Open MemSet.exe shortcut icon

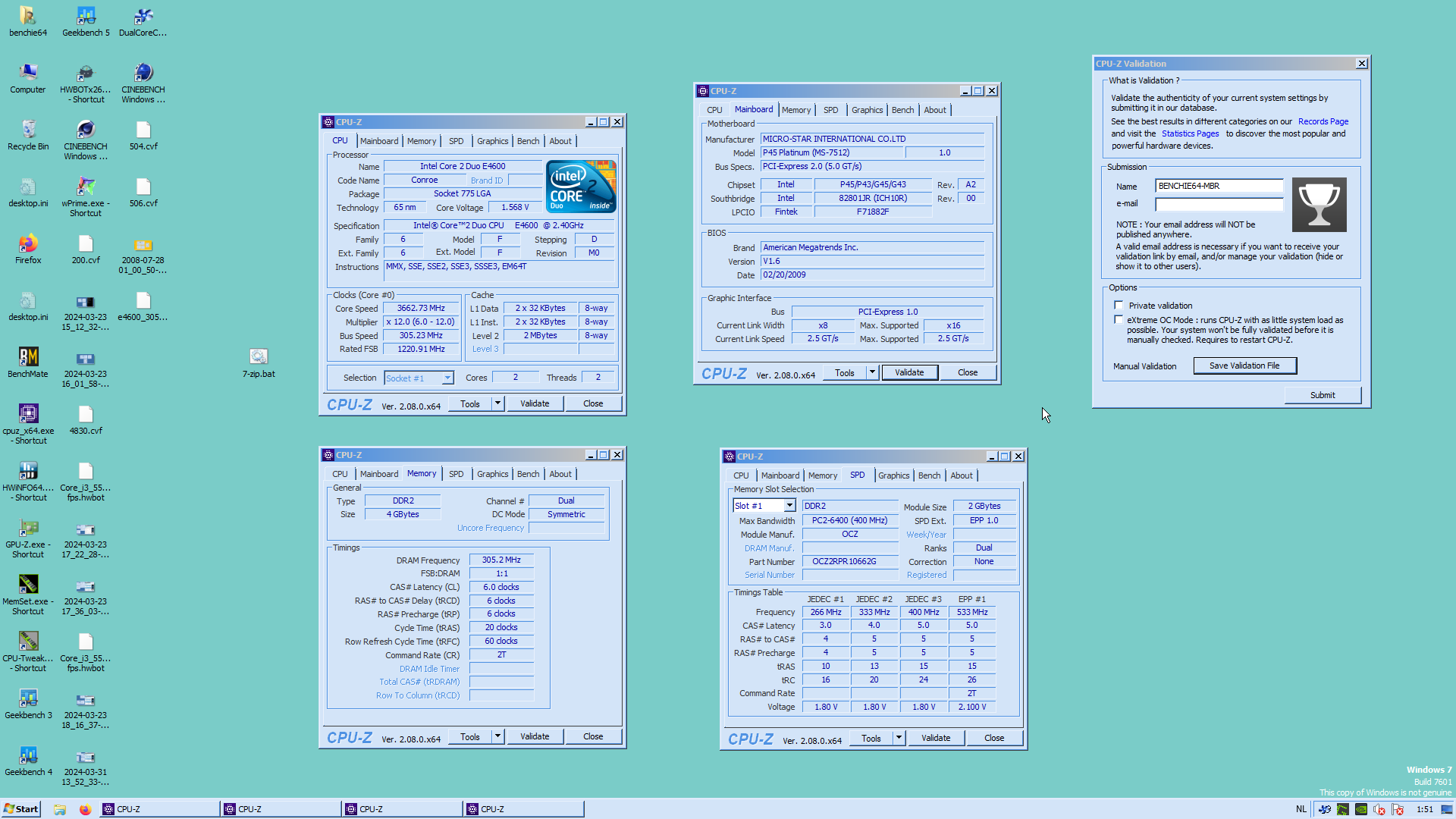[28, 595]
